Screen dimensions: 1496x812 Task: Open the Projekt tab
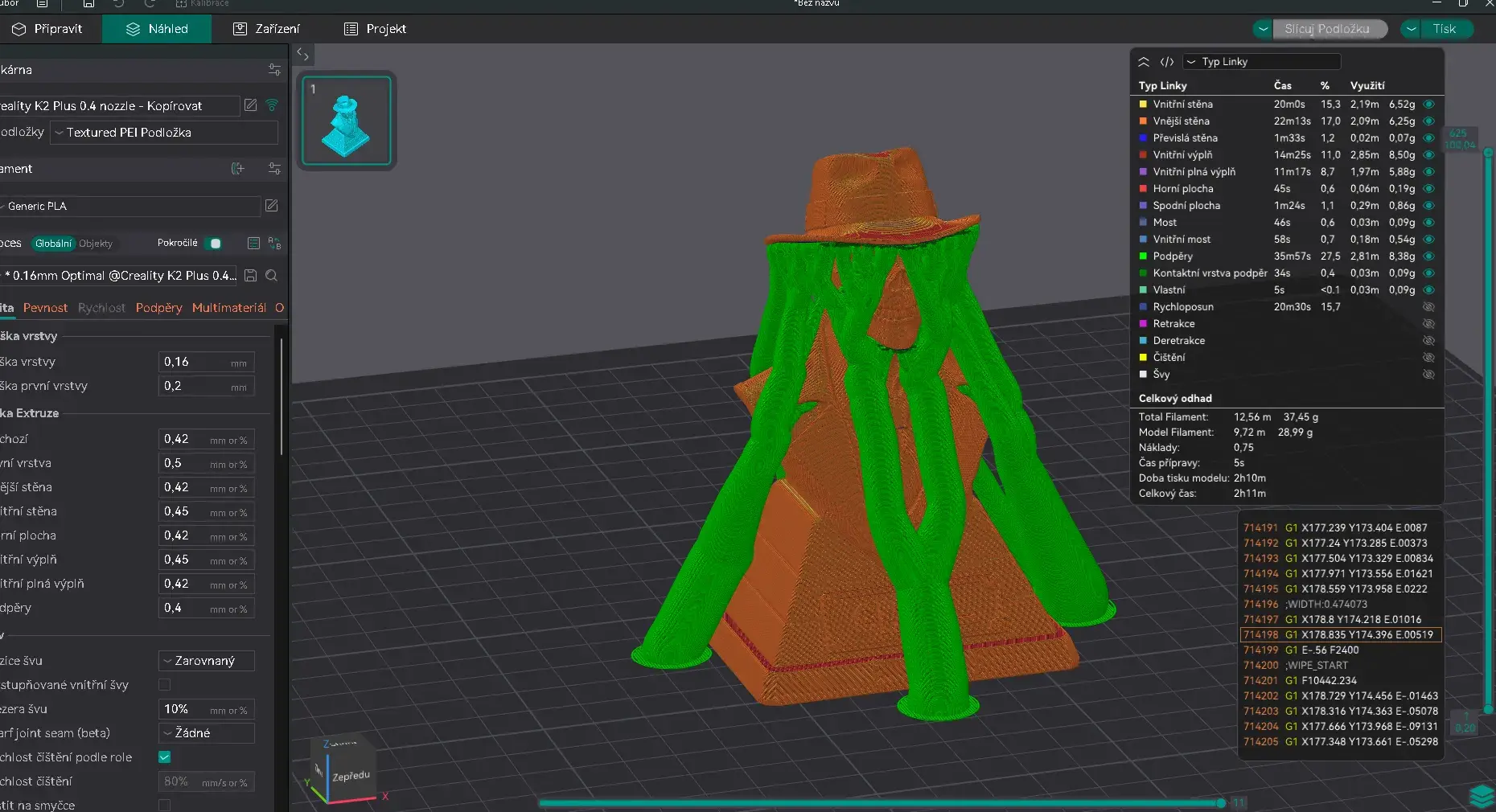[375, 29]
